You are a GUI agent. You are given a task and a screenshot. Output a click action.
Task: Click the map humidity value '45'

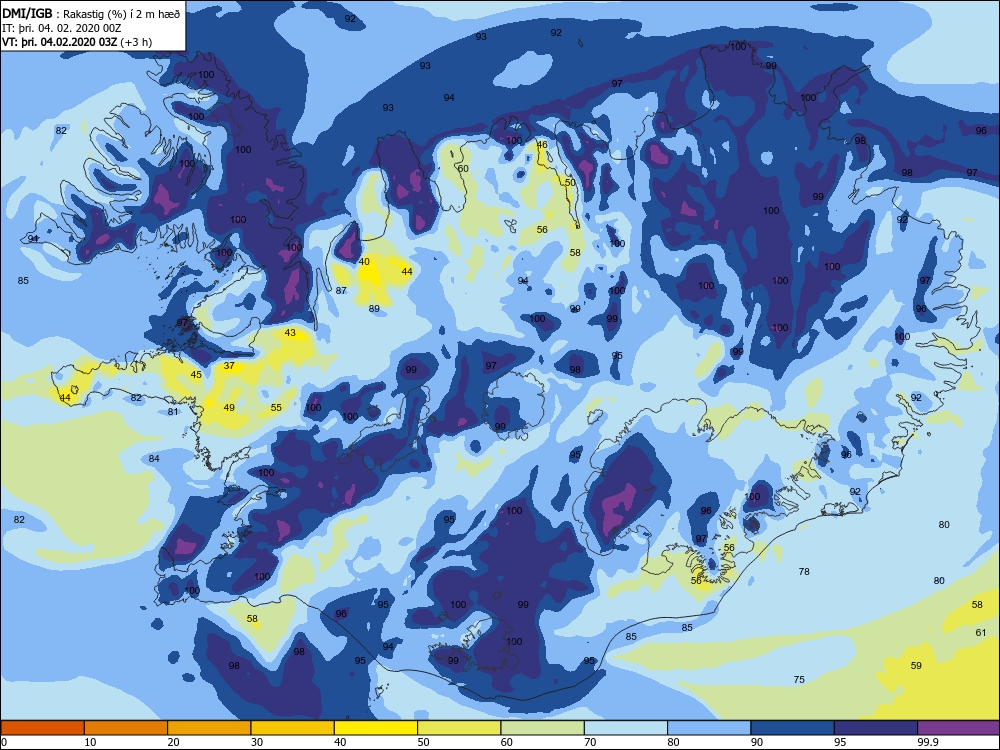(196, 374)
